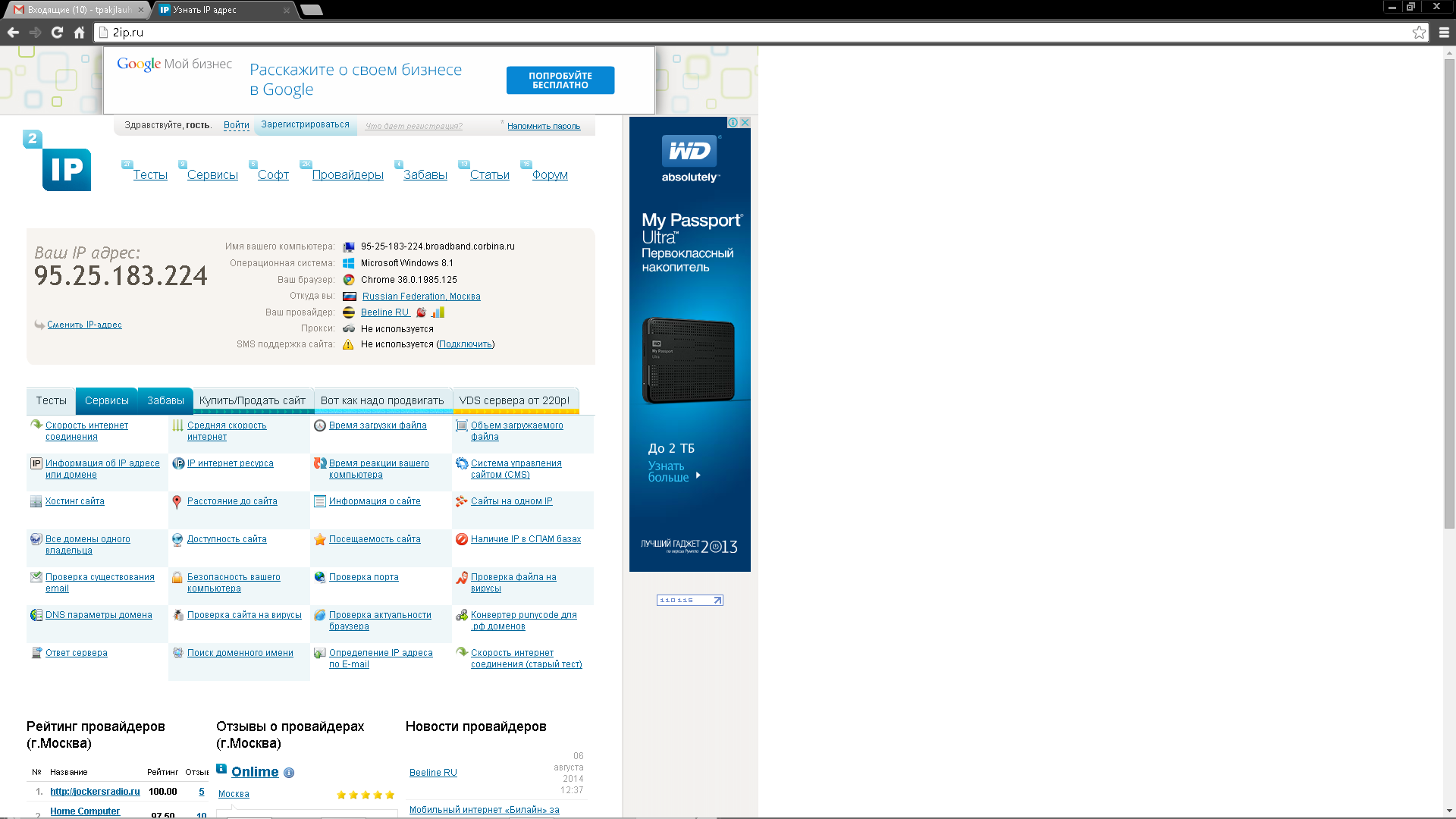Open Провайдеры in the top navigation
The height and width of the screenshot is (819, 1456).
coord(348,175)
